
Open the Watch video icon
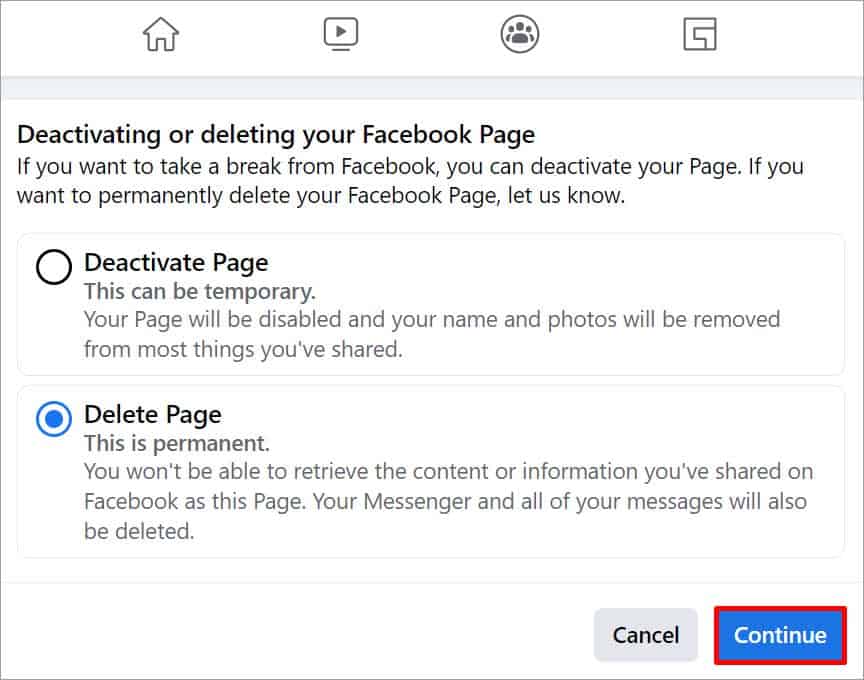pos(341,34)
